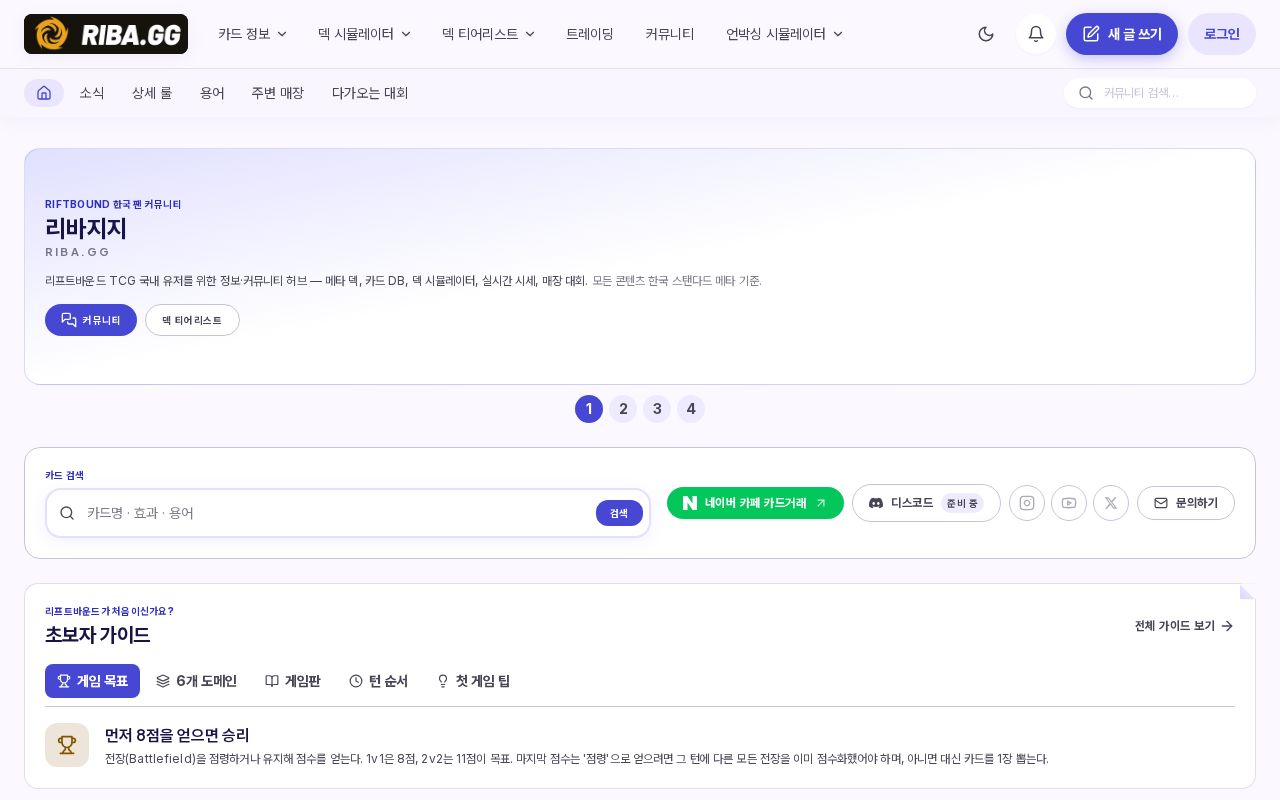
Task: Select banner slide 3 indicator
Action: (x=657, y=409)
